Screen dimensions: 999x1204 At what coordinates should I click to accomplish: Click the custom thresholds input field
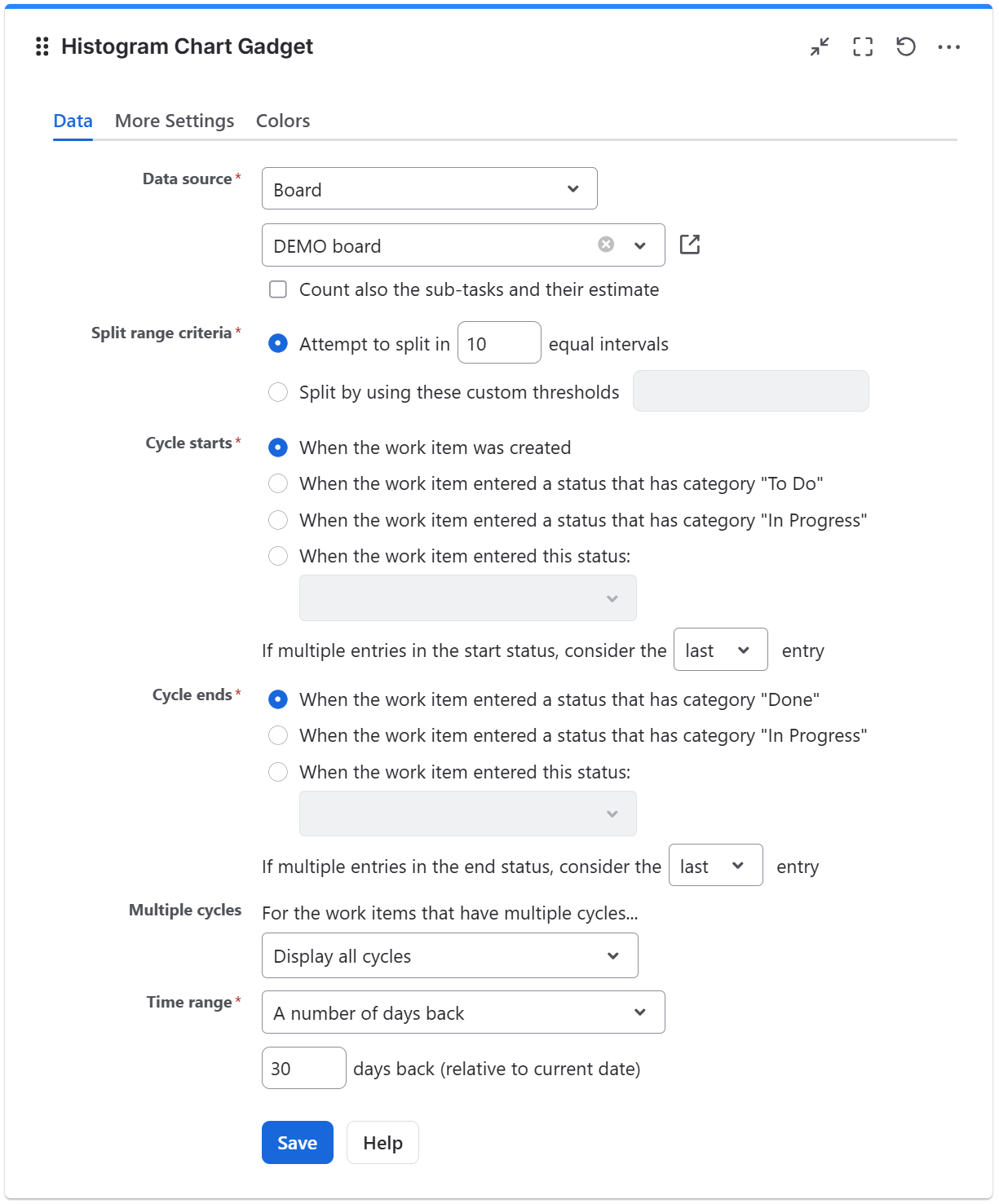751,391
